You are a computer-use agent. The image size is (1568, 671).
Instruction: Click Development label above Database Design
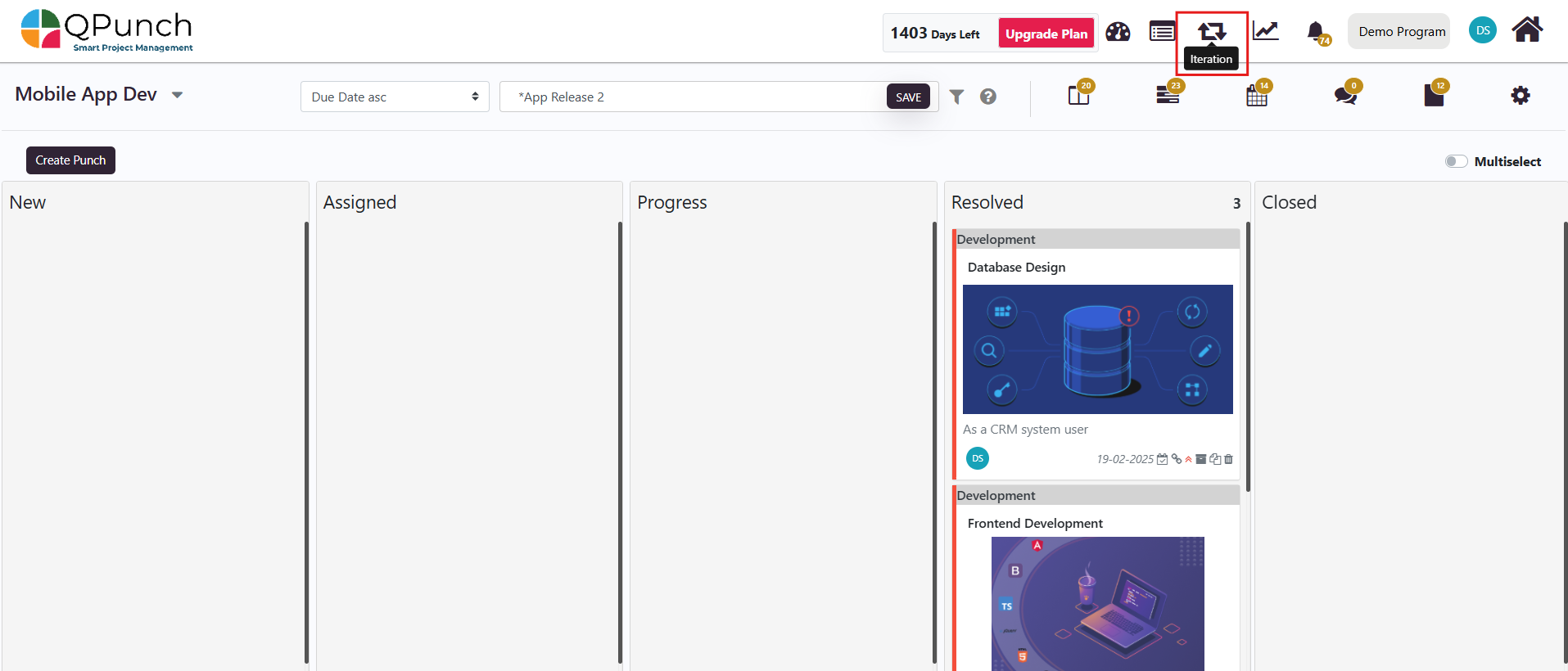click(x=996, y=239)
